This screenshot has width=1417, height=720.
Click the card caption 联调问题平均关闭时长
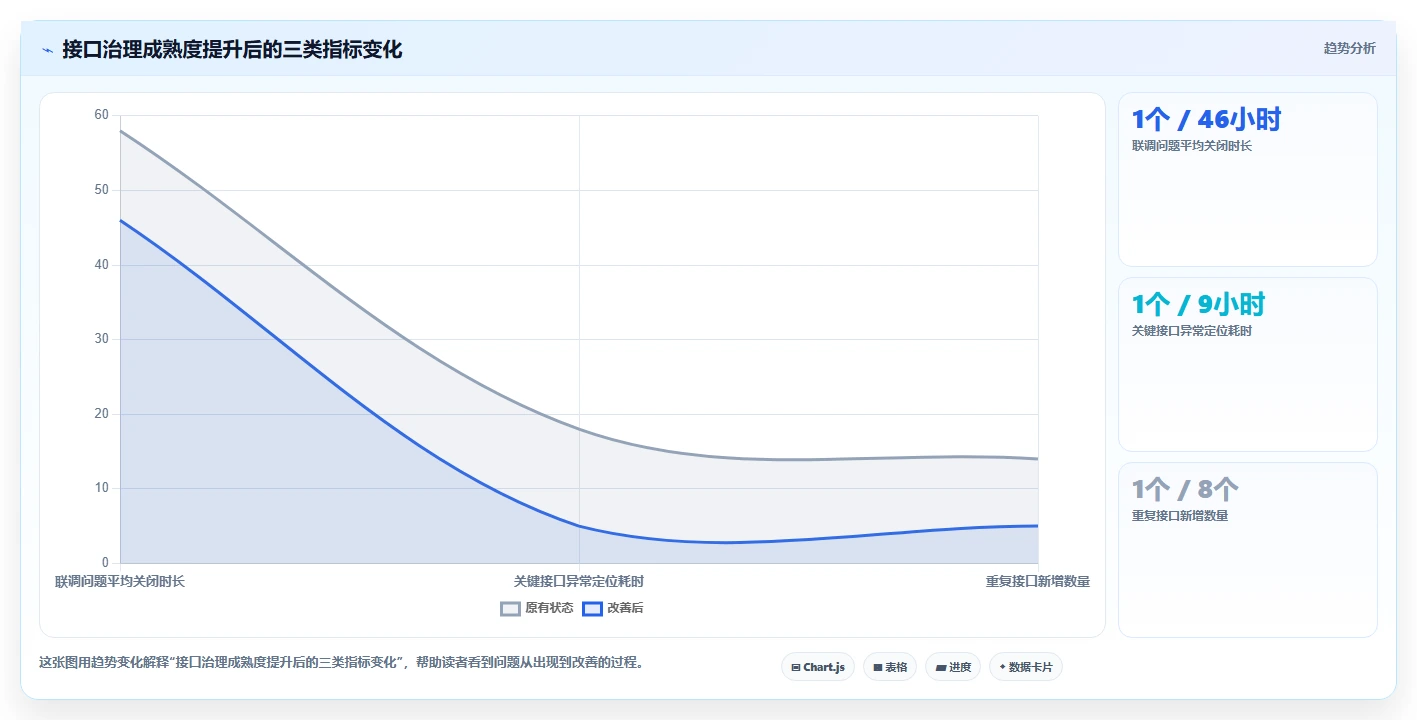(1192, 146)
